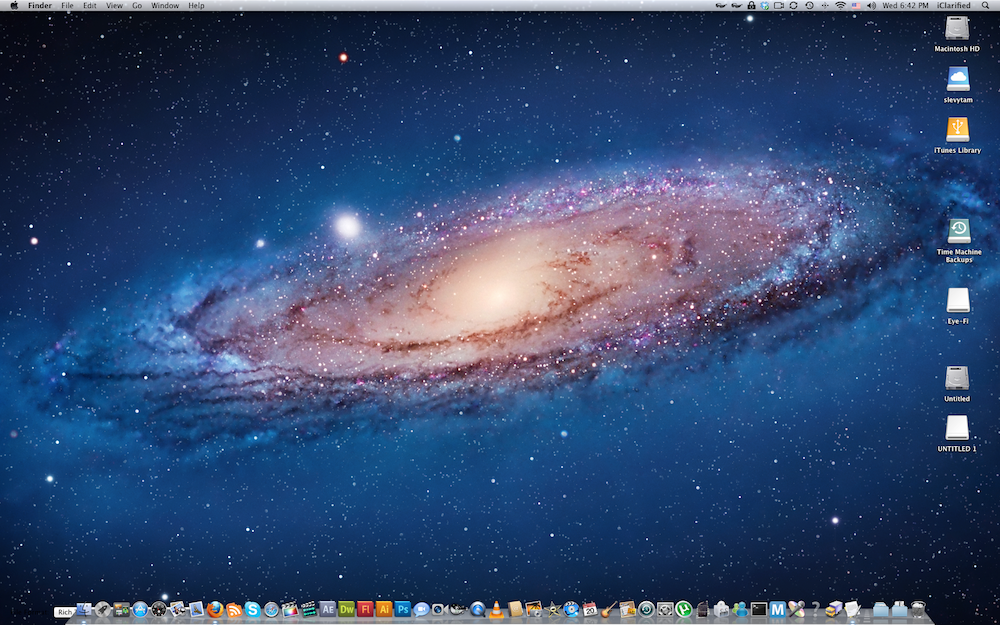Open Time Machine menu bar icon

coord(810,5)
